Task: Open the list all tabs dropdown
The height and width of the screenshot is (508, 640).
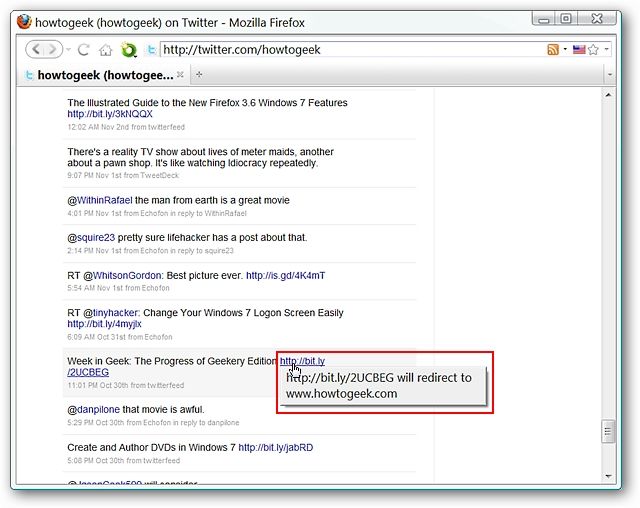Action: pos(610,75)
